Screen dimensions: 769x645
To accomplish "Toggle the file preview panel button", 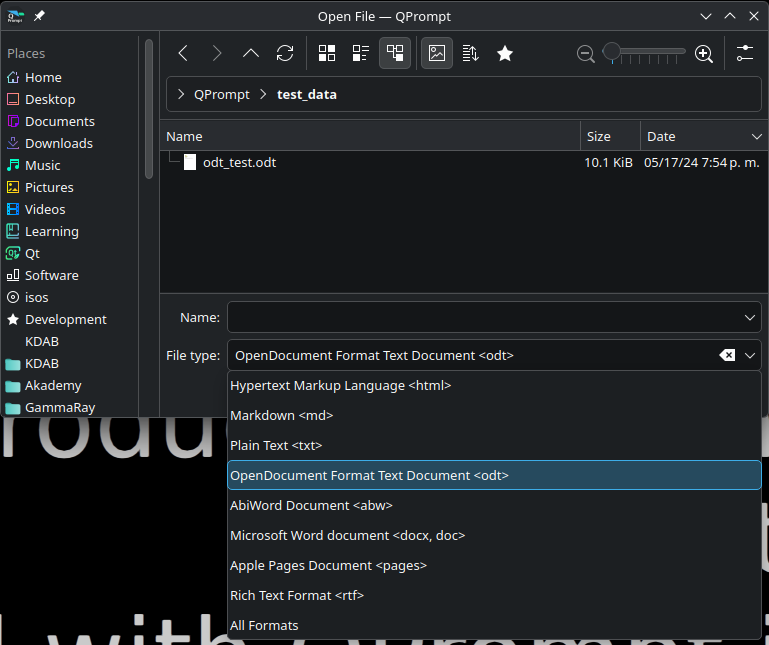I will 437,54.
